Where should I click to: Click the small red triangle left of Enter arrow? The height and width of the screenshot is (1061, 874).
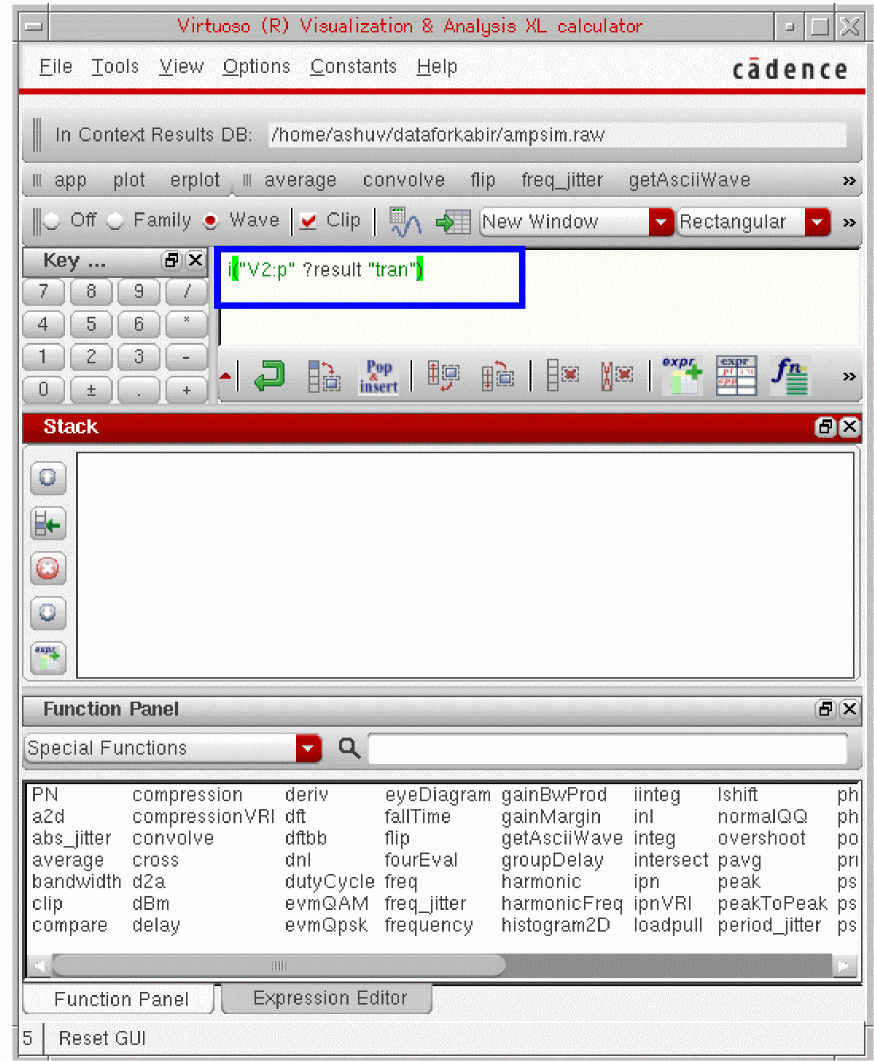tap(225, 376)
